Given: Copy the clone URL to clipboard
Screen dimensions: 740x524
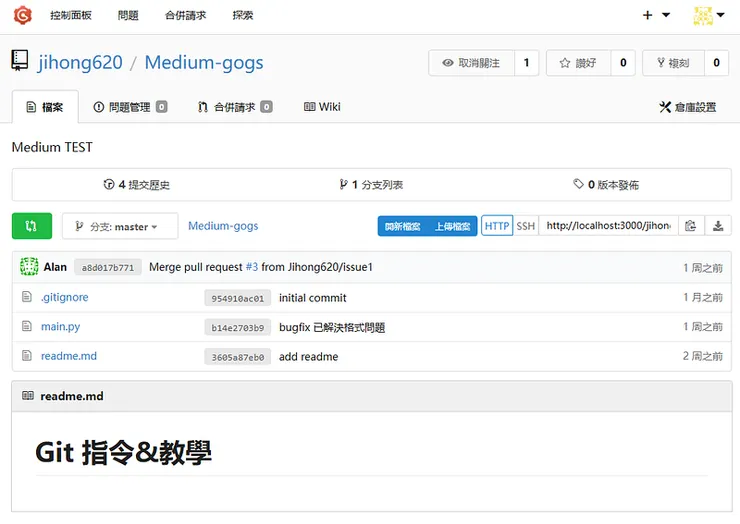Looking at the screenshot, I should tap(691, 226).
